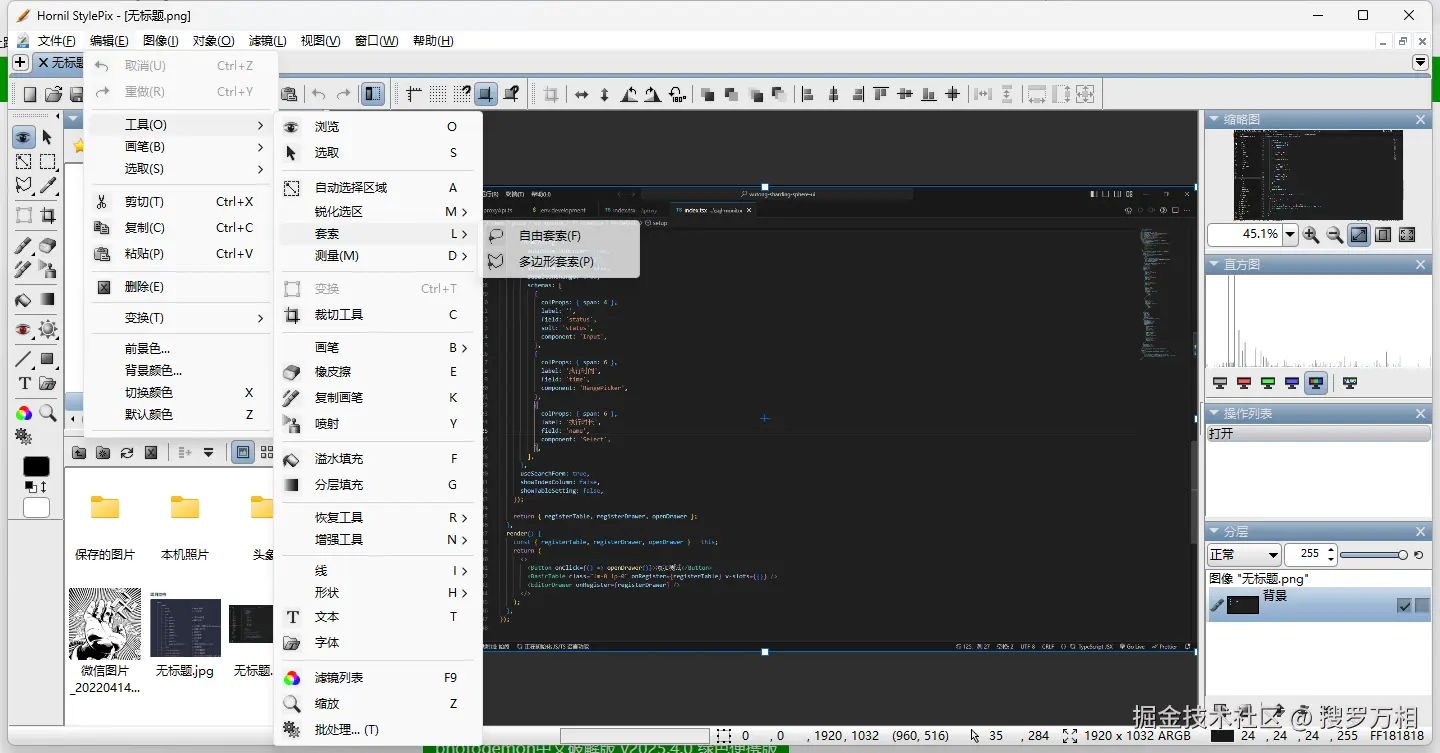Select the eraser tool in the toolbox
This screenshot has width=1440, height=753.
47,245
